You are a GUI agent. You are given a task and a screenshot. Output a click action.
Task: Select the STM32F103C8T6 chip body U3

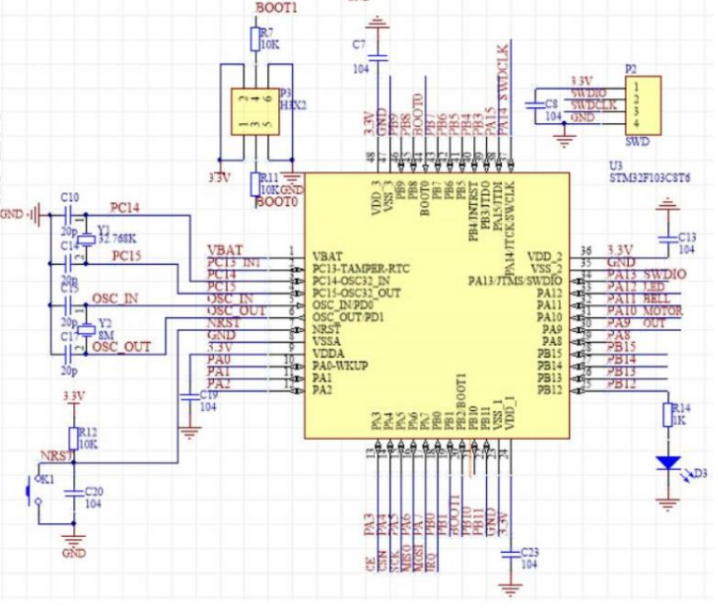click(437, 305)
